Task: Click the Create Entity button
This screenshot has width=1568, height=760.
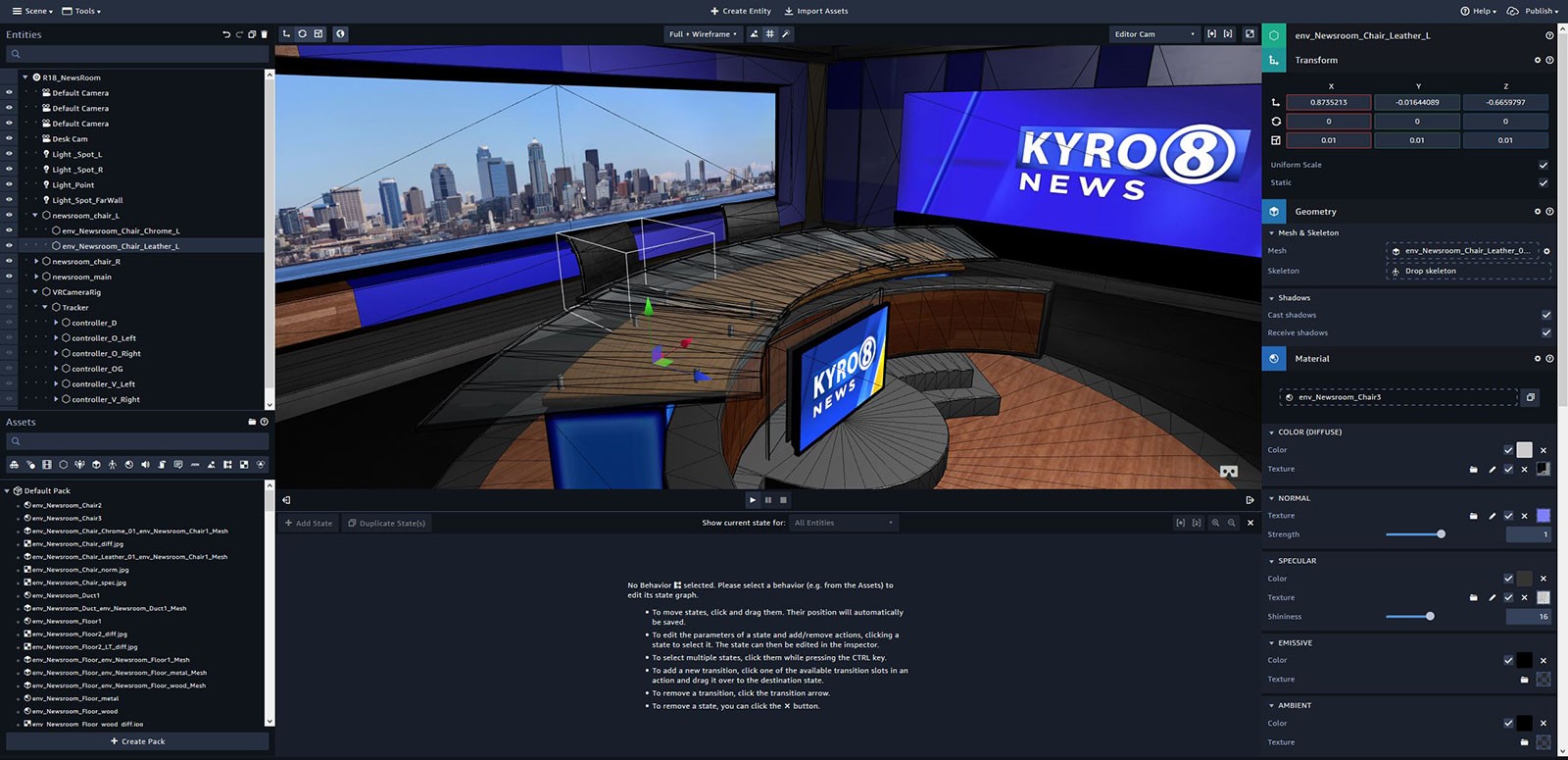Action: click(x=741, y=11)
